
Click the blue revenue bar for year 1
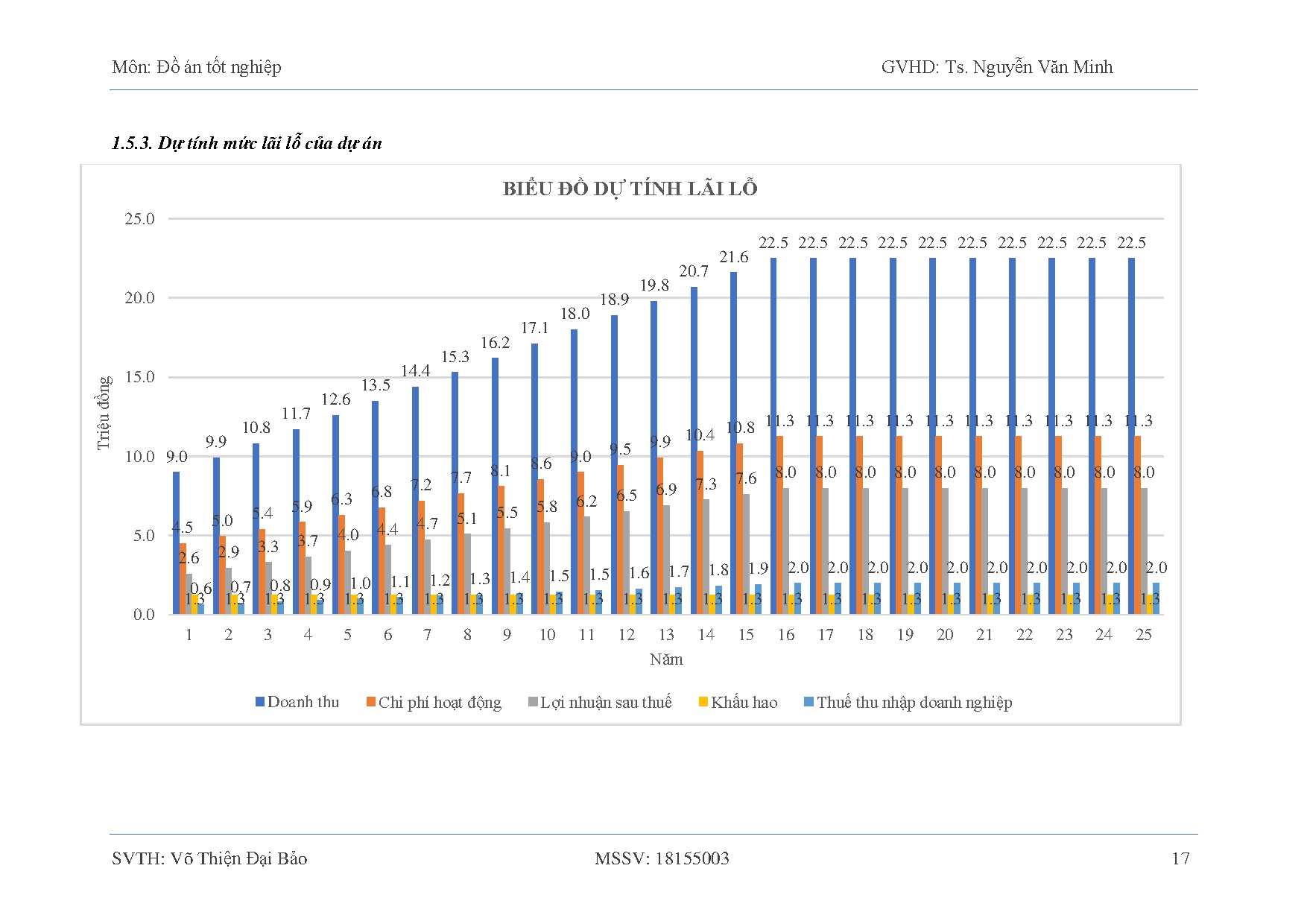pyautogui.click(x=177, y=542)
